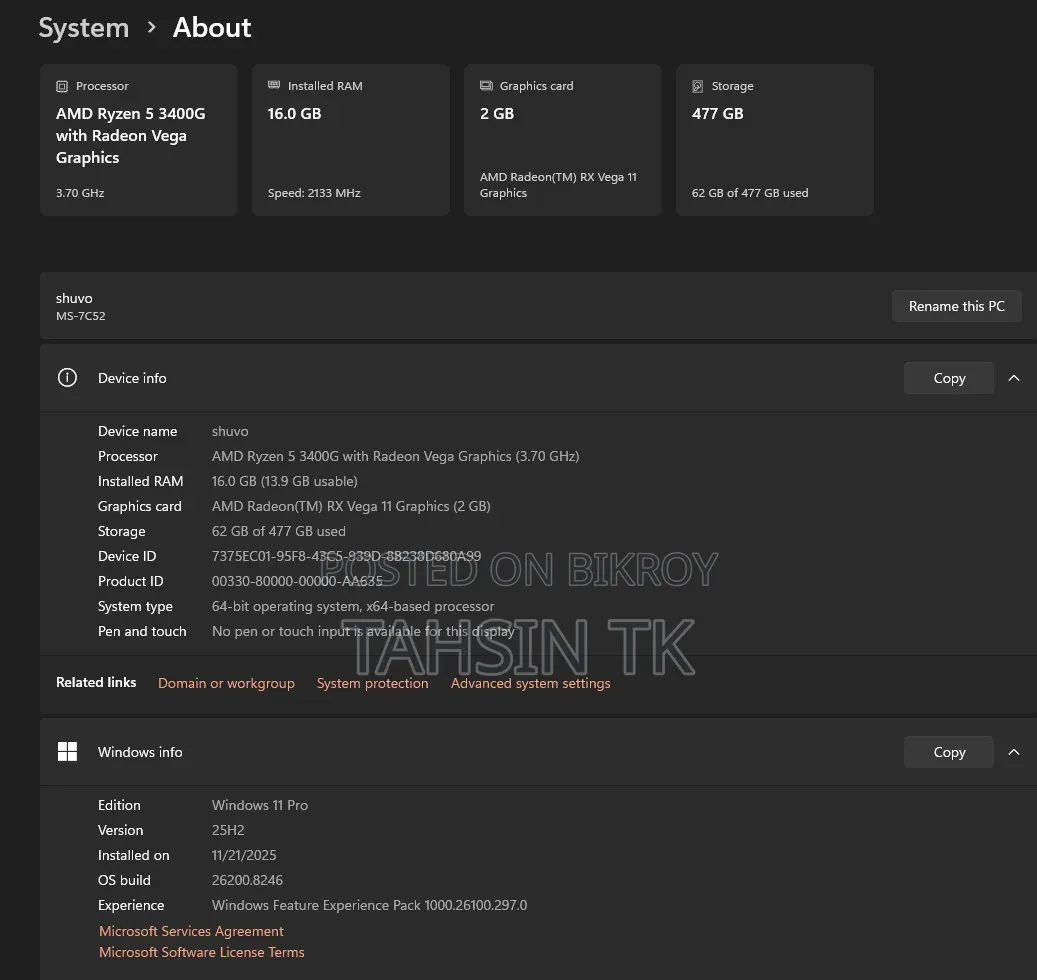Click the Device info circle-i icon
The width and height of the screenshot is (1037, 980).
(x=67, y=378)
